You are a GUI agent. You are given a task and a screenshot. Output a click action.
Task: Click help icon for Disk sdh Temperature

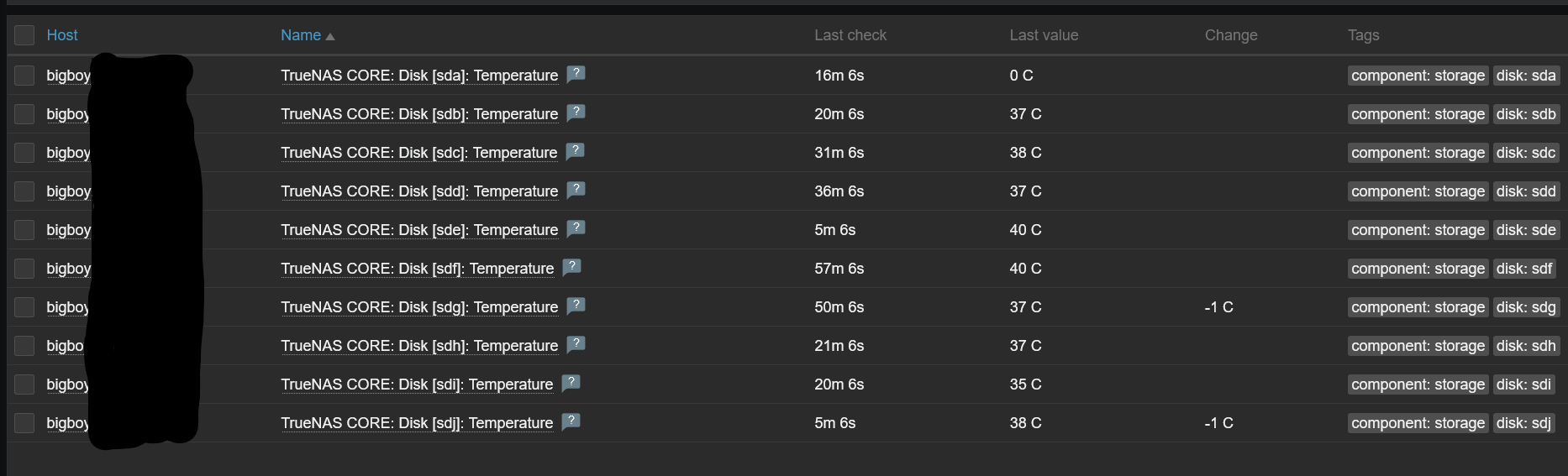click(576, 344)
